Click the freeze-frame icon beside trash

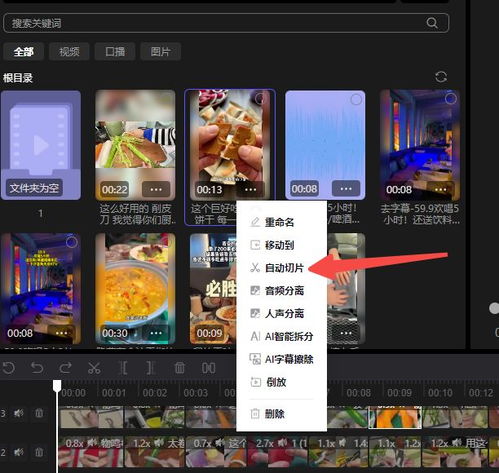(208, 368)
